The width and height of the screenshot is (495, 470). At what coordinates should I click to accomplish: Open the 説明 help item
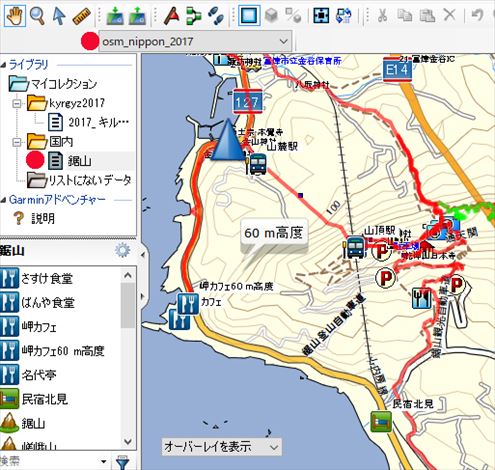33,219
